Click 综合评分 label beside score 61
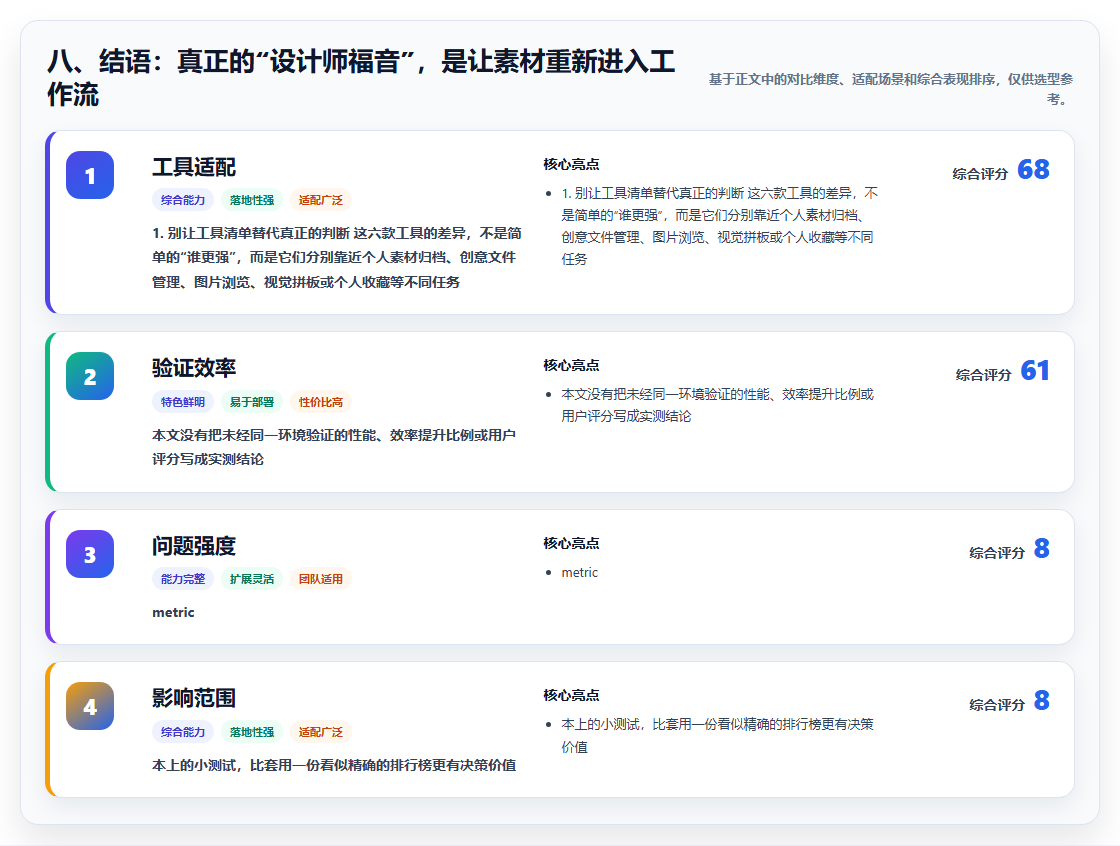1120x846 pixels. point(984,374)
